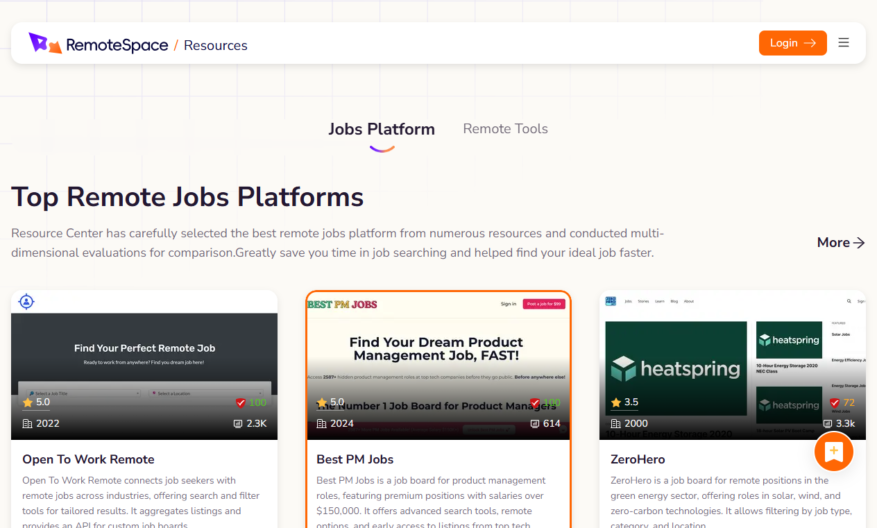
Task: Click the target logo icon on first card
Action: 26,301
